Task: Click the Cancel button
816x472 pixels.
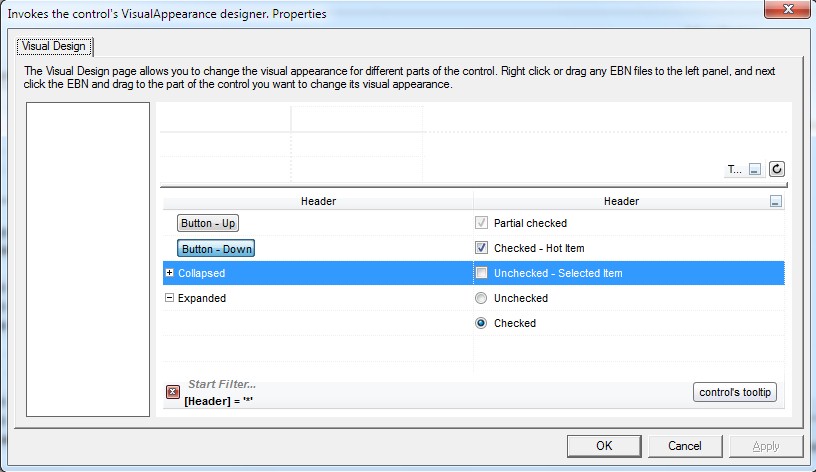Action: pos(685,445)
